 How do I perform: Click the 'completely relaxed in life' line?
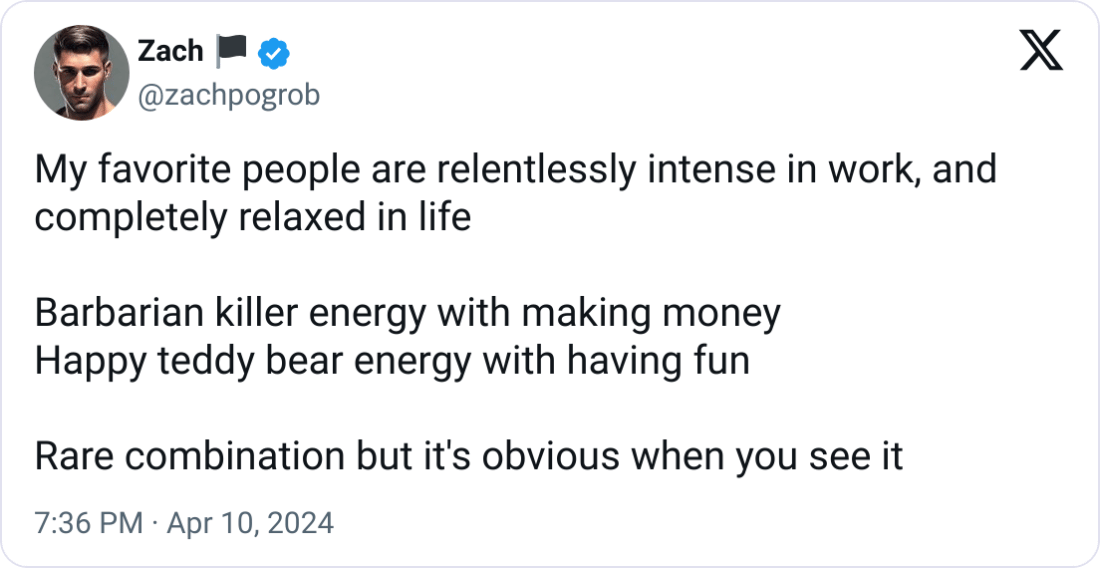253,217
